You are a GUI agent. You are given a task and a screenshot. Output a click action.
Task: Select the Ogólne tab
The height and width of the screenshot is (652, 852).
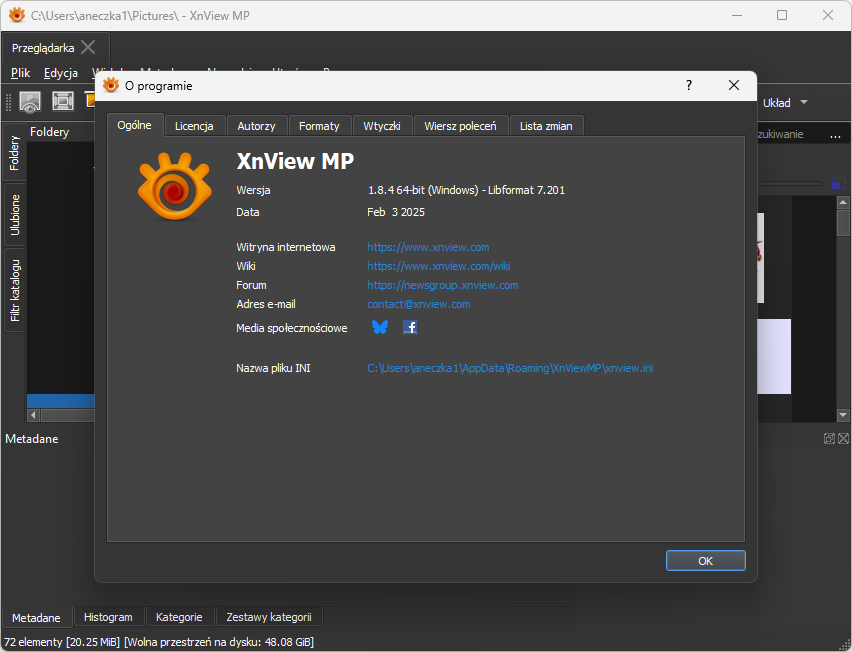click(x=134, y=126)
